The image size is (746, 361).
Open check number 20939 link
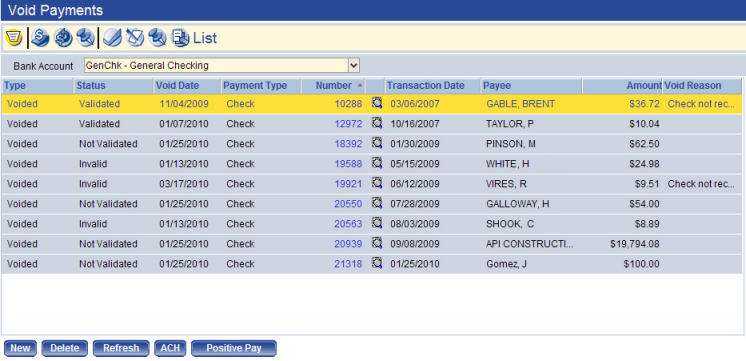click(x=348, y=244)
